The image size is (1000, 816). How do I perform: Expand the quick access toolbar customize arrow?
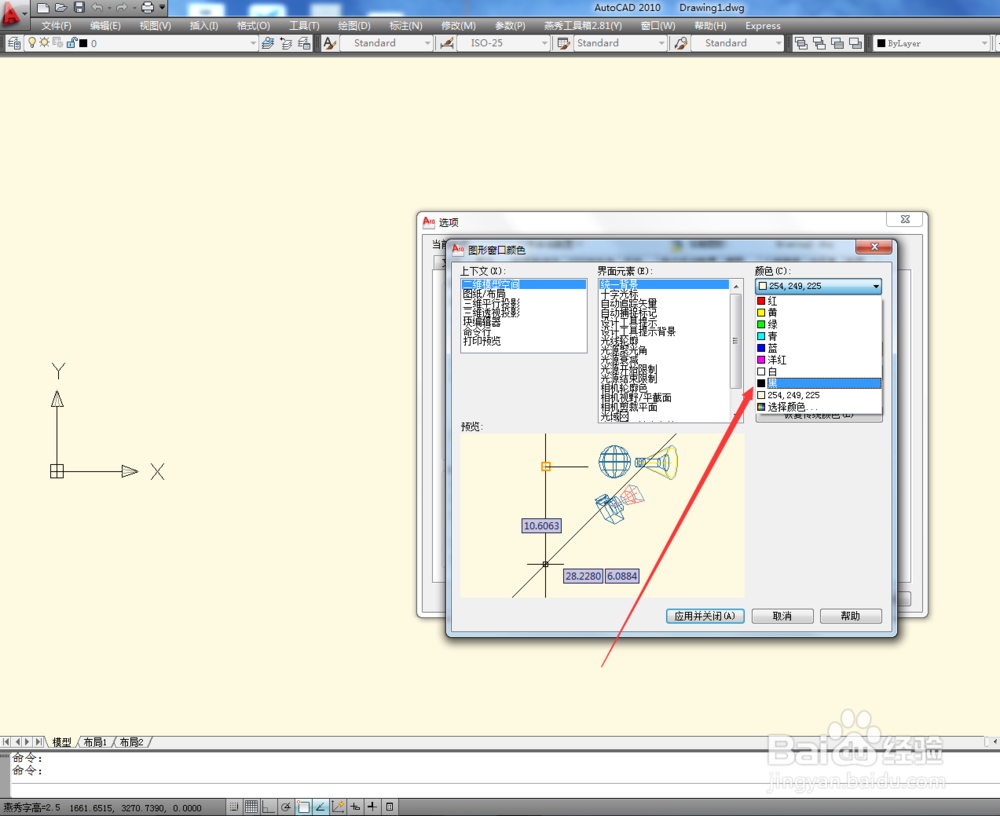(x=162, y=8)
